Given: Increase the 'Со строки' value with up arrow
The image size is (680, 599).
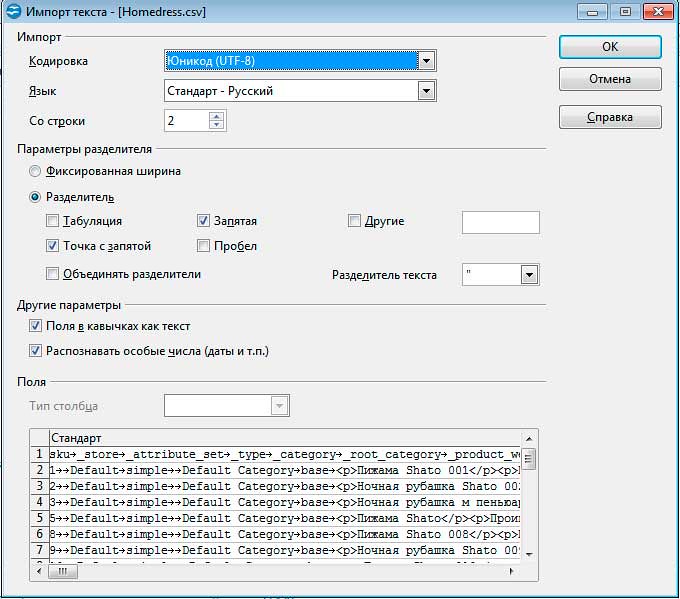Looking at the screenshot, I should (217, 116).
